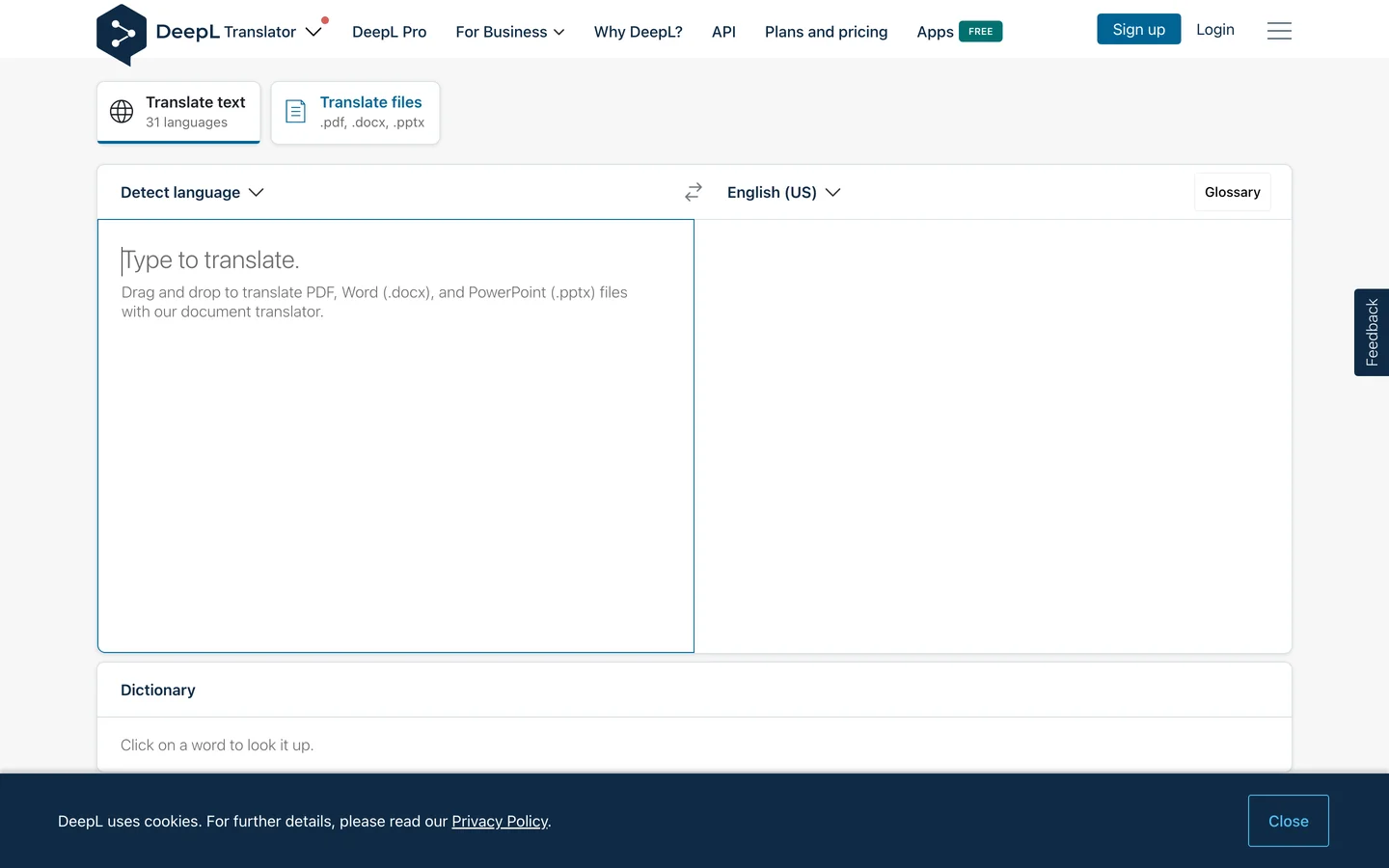The height and width of the screenshot is (868, 1389).
Task: Open the hamburger menu icon
Action: [1279, 31]
